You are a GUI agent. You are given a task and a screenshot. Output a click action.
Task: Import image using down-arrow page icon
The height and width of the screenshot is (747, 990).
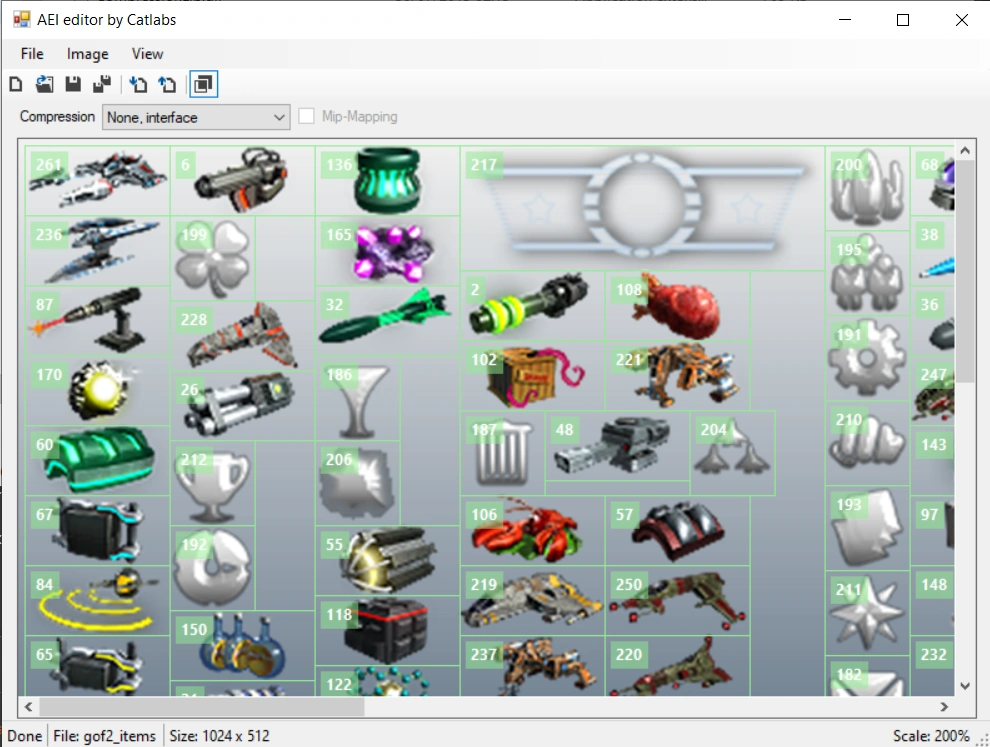click(138, 84)
